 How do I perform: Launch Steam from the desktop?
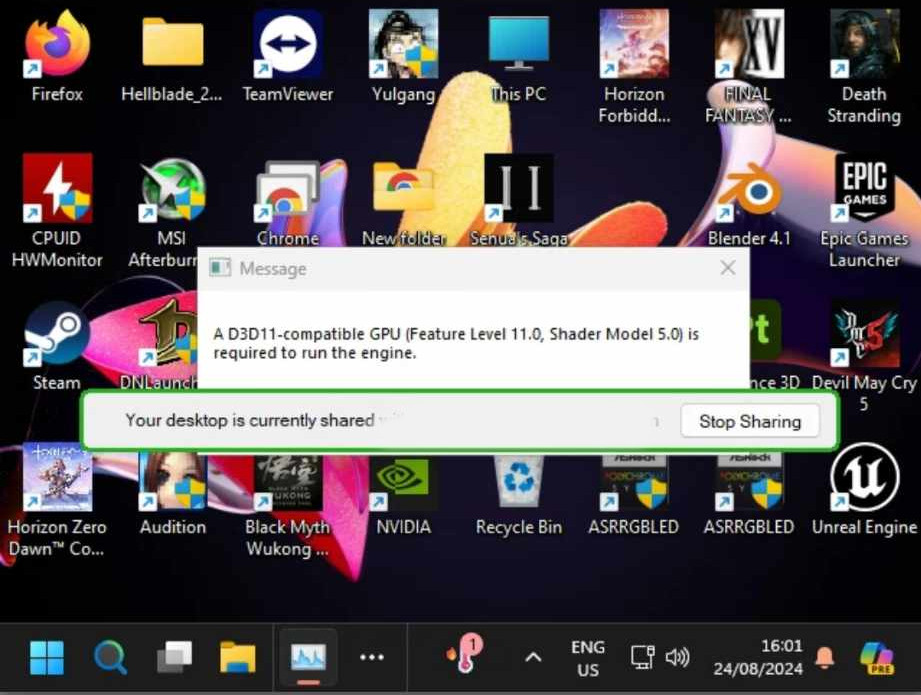point(57,347)
